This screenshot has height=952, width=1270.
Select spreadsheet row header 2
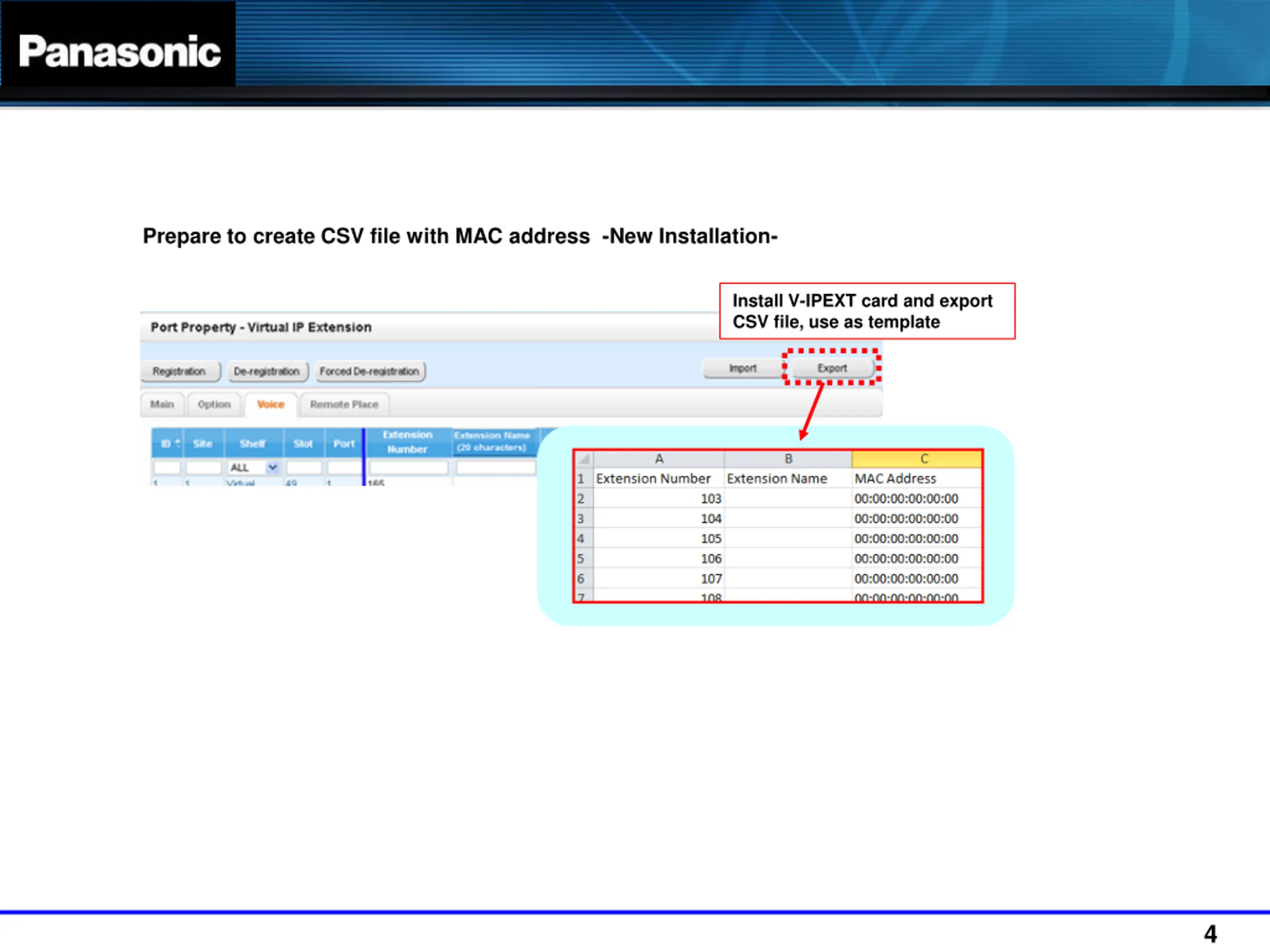[584, 499]
